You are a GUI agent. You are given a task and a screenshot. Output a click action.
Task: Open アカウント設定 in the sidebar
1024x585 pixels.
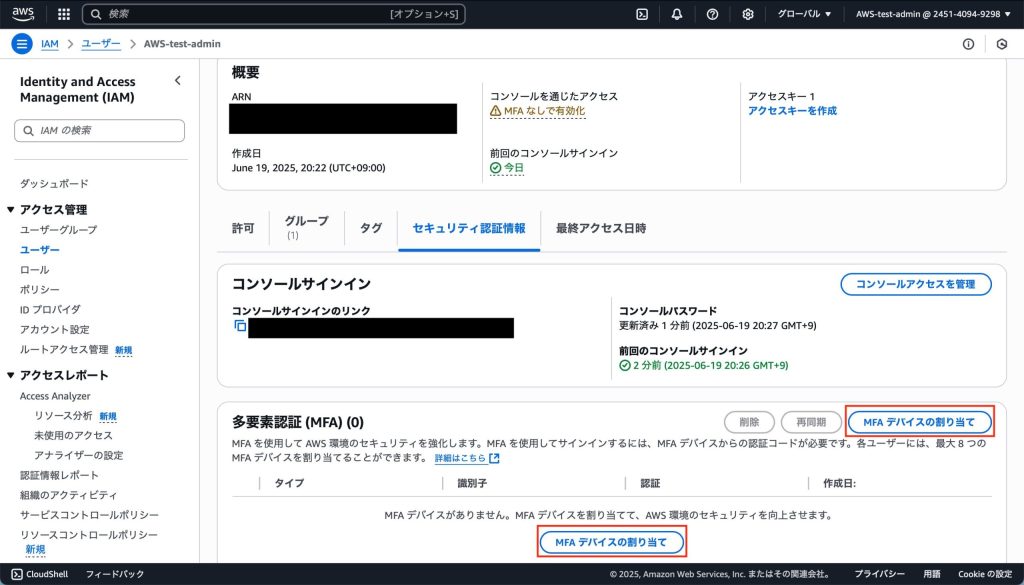point(55,330)
